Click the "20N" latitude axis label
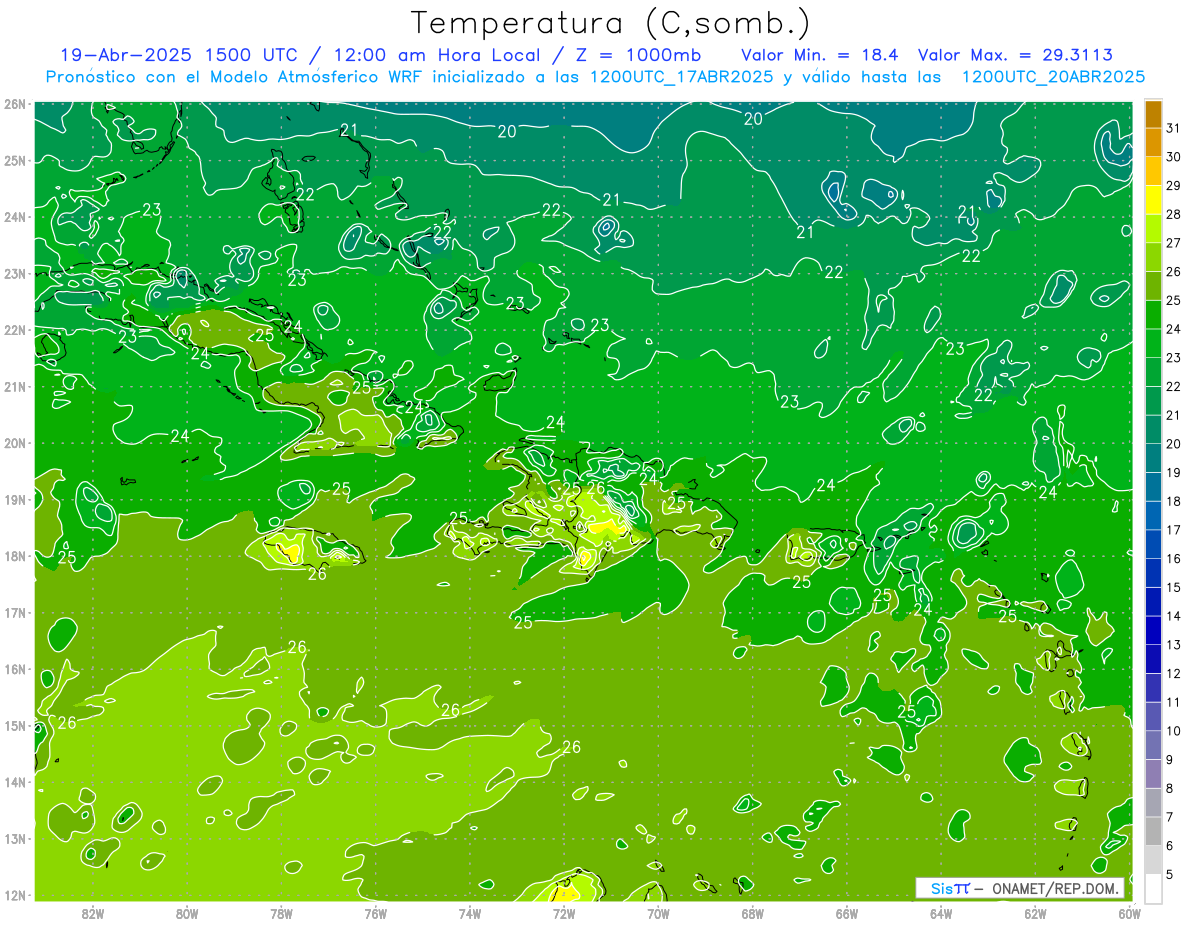 [x=14, y=443]
